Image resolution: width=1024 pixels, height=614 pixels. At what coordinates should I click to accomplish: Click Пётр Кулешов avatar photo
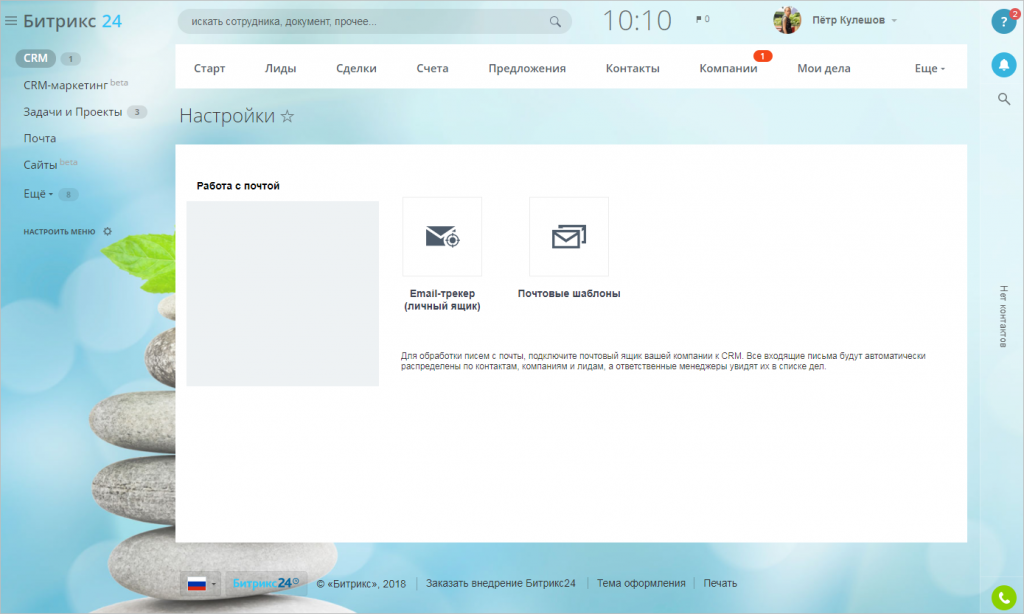[787, 20]
